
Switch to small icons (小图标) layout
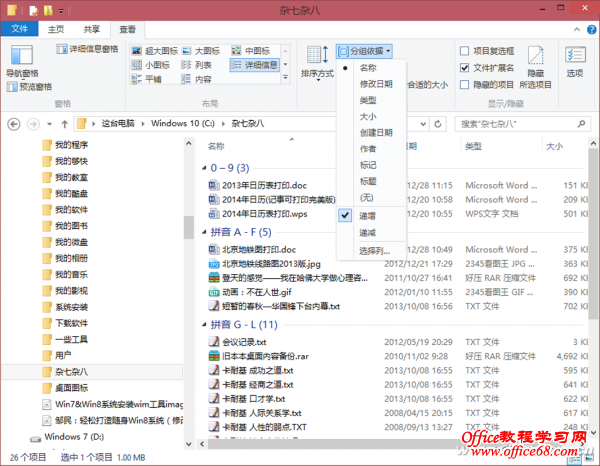pyautogui.click(x=150, y=65)
